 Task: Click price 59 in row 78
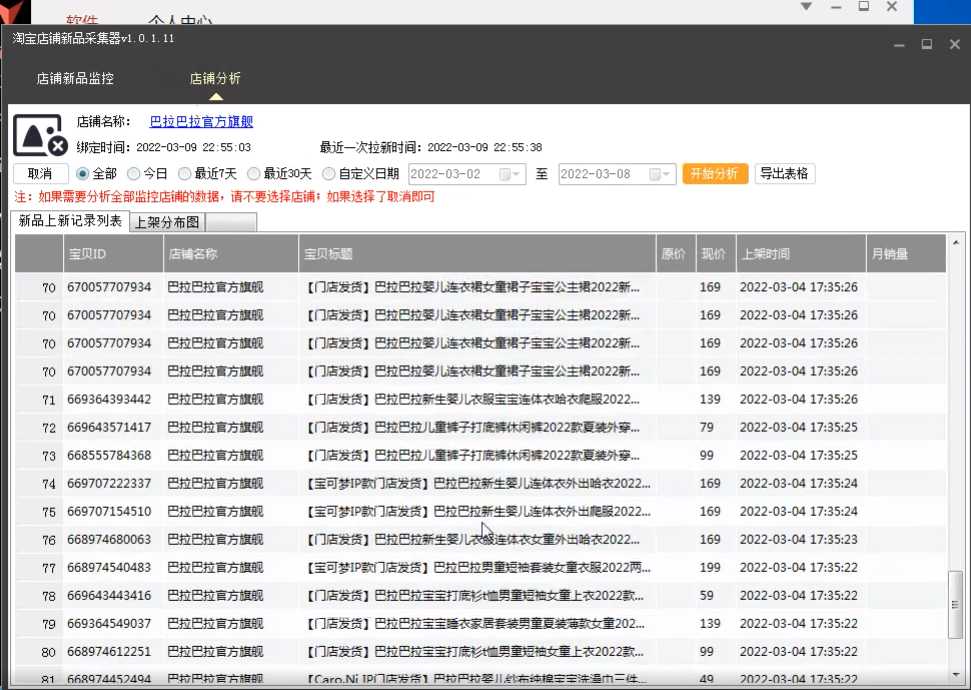point(707,596)
